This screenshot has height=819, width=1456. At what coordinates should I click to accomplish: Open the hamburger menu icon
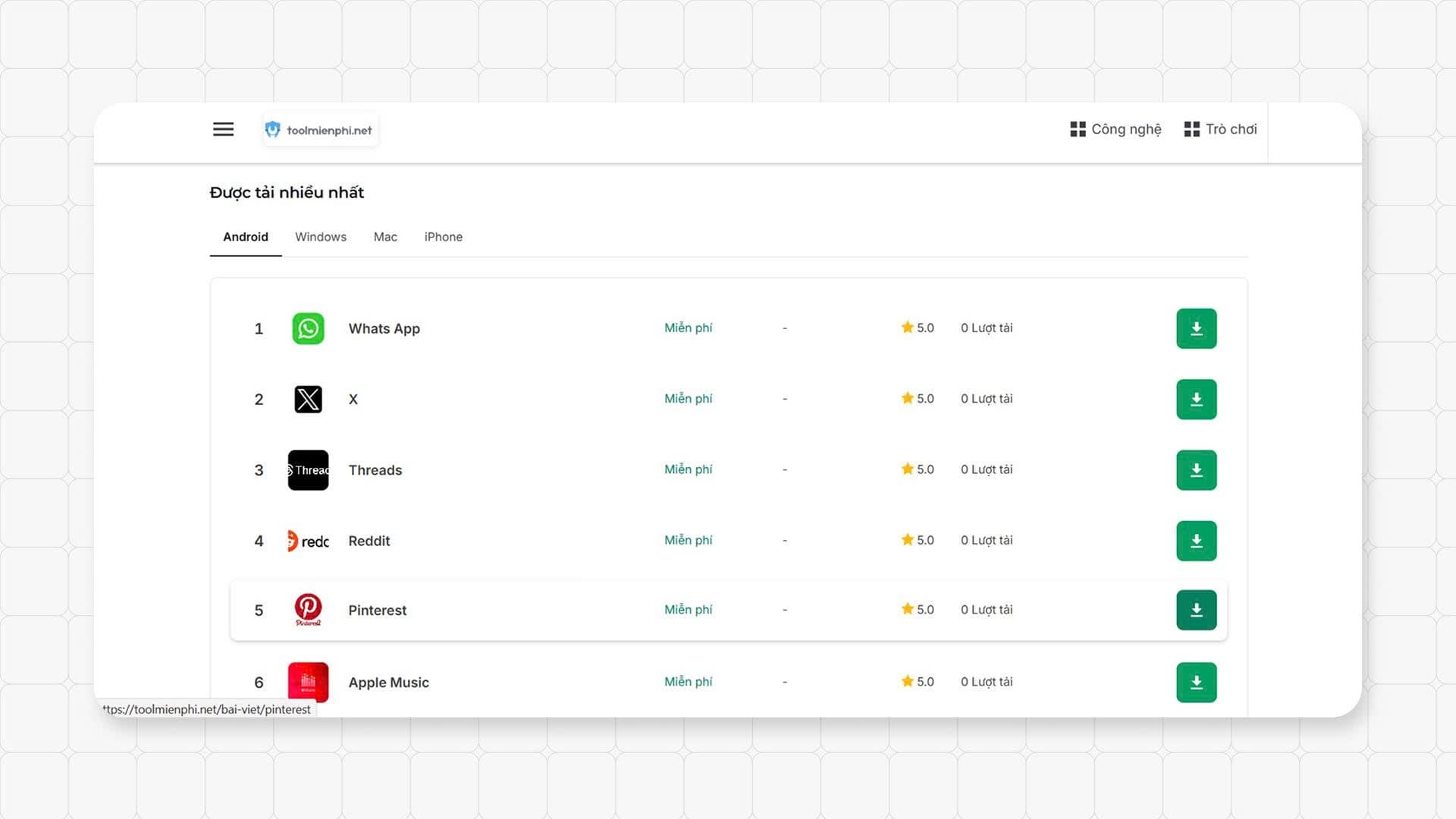click(223, 129)
